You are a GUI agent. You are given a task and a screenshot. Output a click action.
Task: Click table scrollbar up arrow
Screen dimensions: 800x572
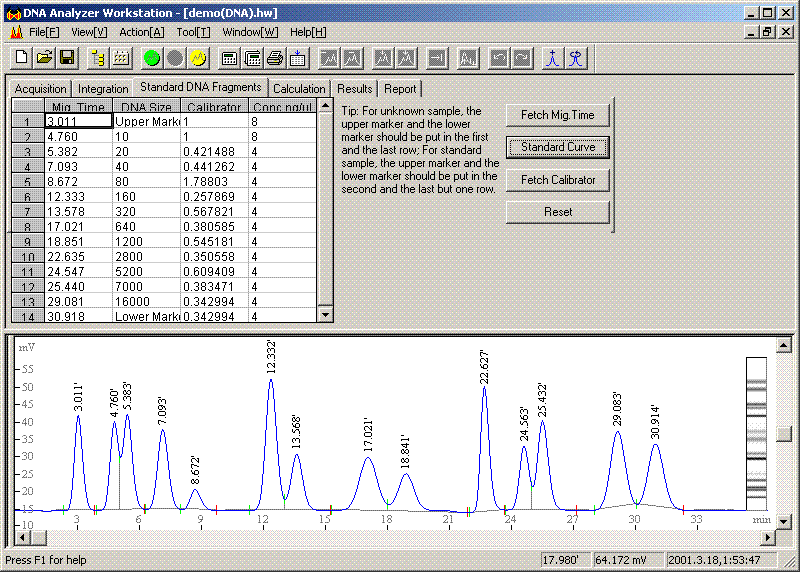tap(326, 106)
